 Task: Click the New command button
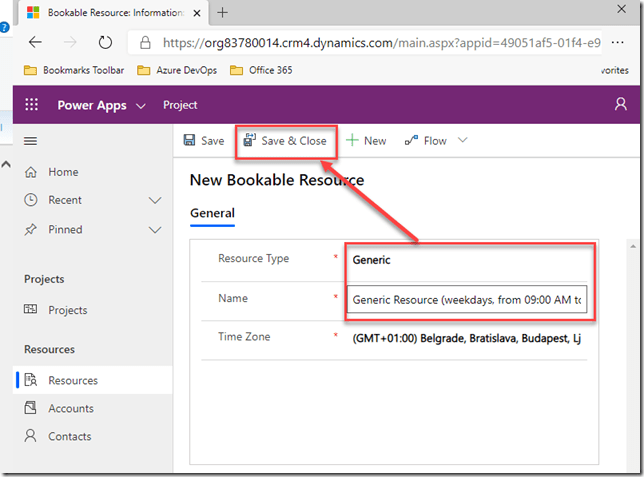click(366, 141)
